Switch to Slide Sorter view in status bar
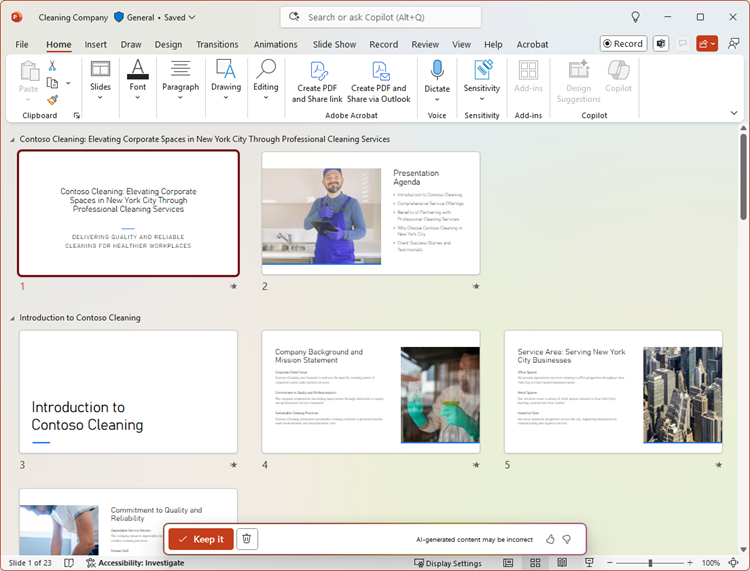This screenshot has width=750, height=571. coord(535,563)
